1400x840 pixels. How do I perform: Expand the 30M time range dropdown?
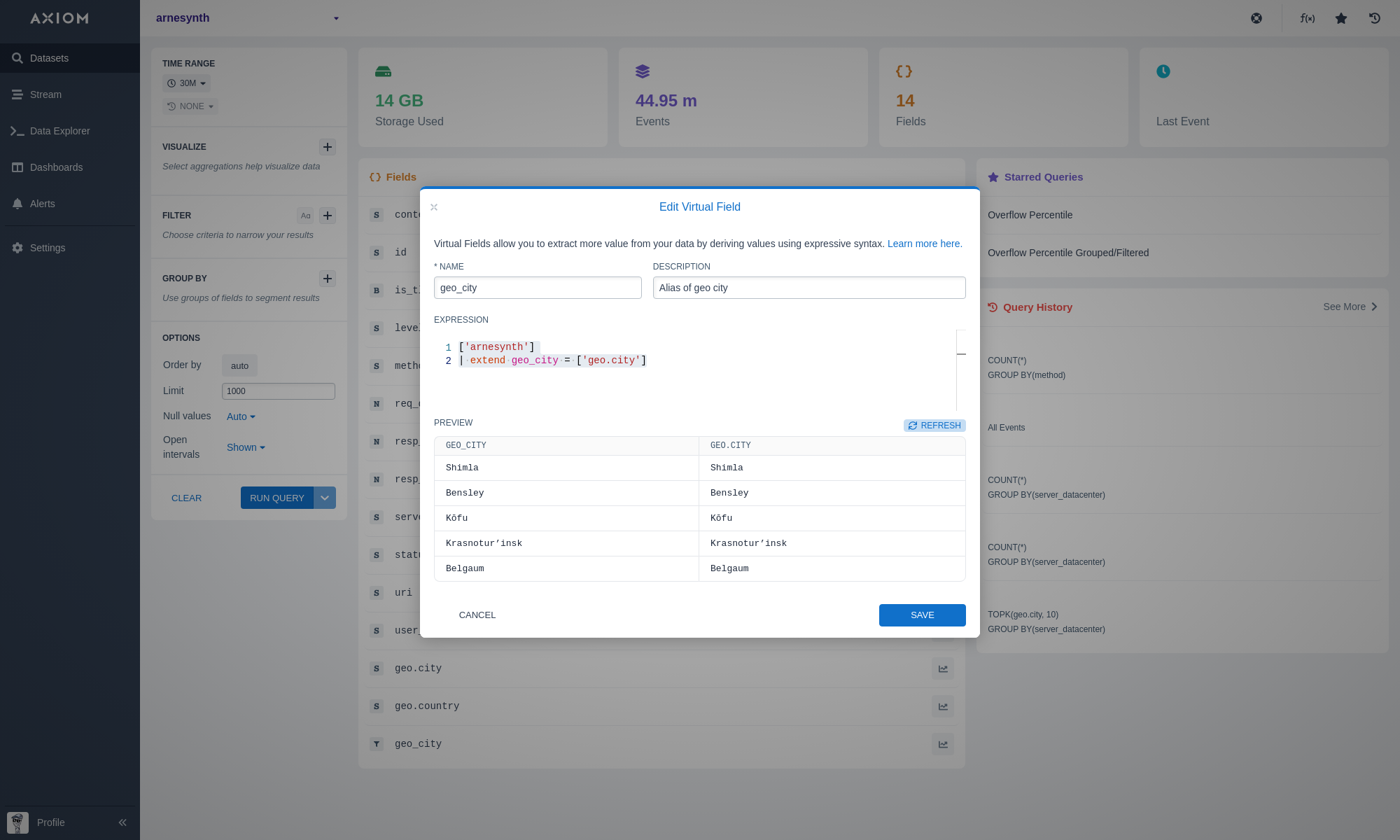pos(186,83)
